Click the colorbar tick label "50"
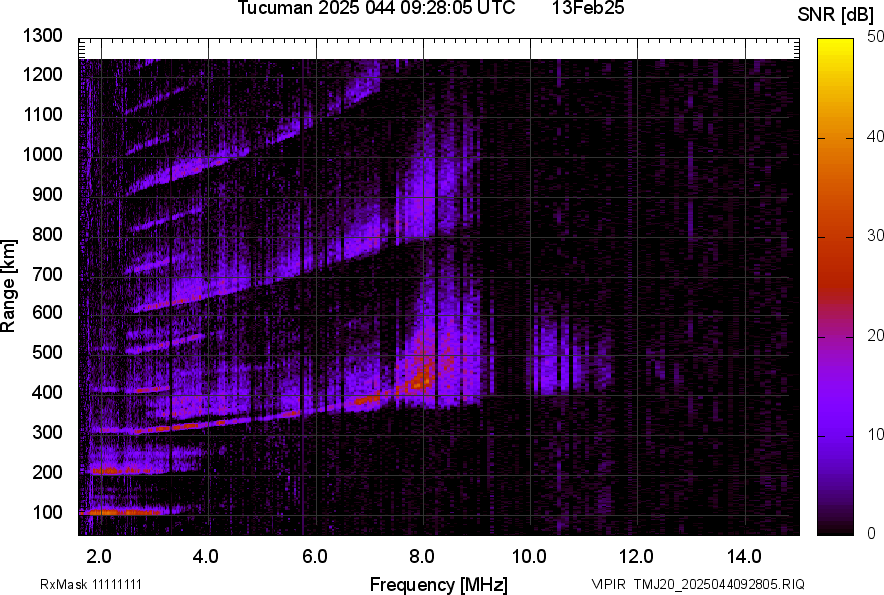884x595 pixels. pos(876,36)
